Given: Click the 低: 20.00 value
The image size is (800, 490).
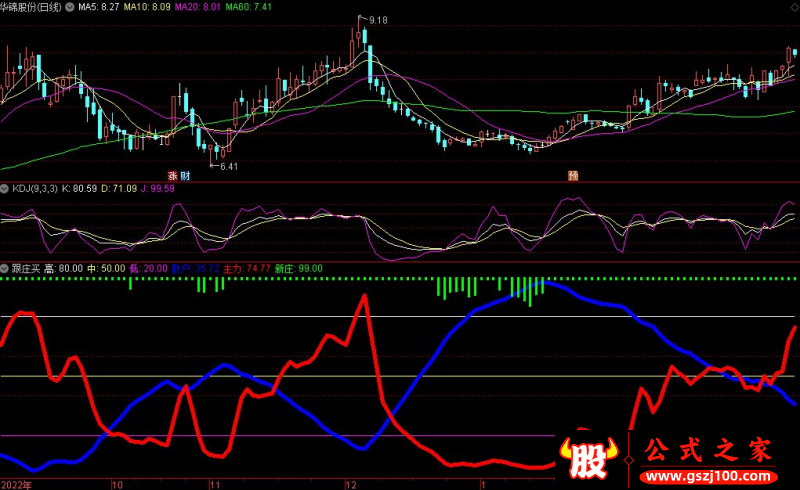Looking at the screenshot, I should pyautogui.click(x=148, y=268).
